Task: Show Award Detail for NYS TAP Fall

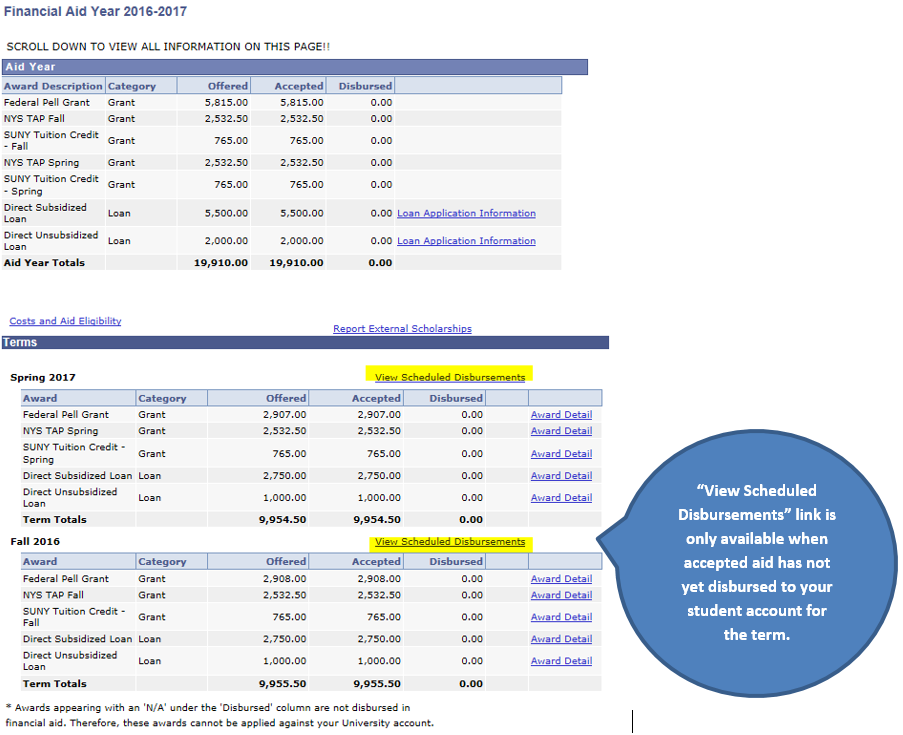Action: [561, 595]
